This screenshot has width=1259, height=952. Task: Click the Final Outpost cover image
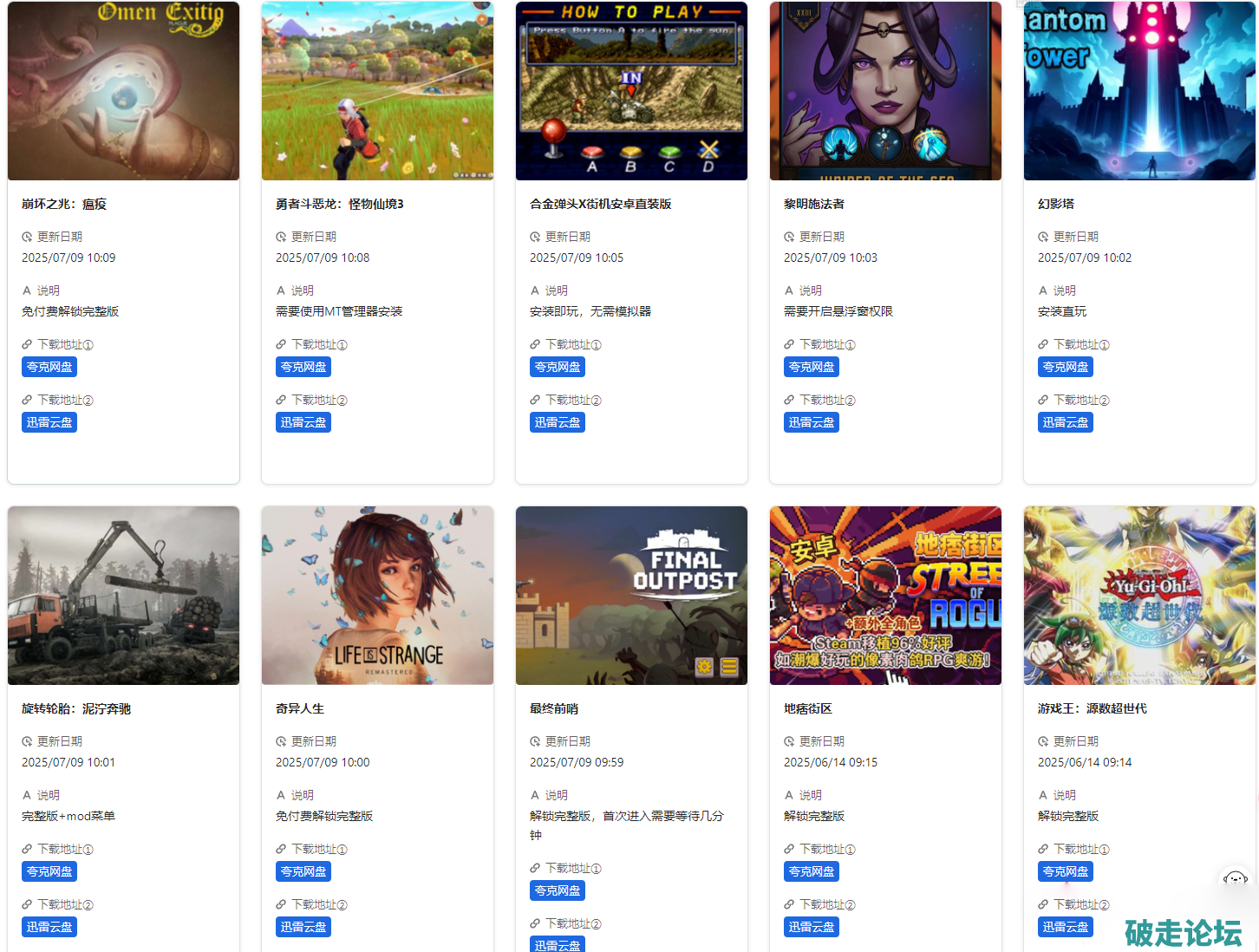pyautogui.click(x=631, y=596)
